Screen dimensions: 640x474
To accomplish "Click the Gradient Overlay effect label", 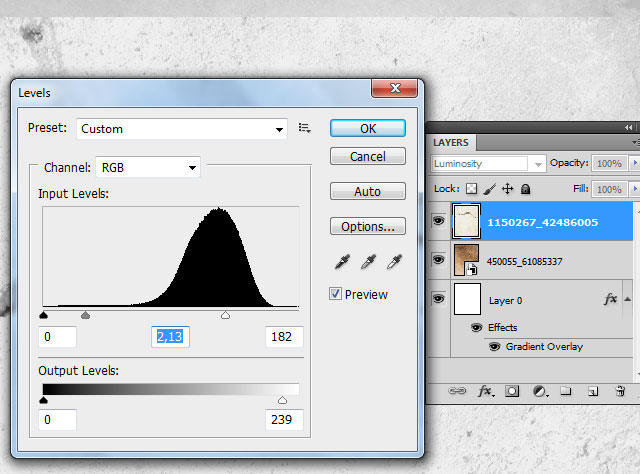I will click(544, 347).
